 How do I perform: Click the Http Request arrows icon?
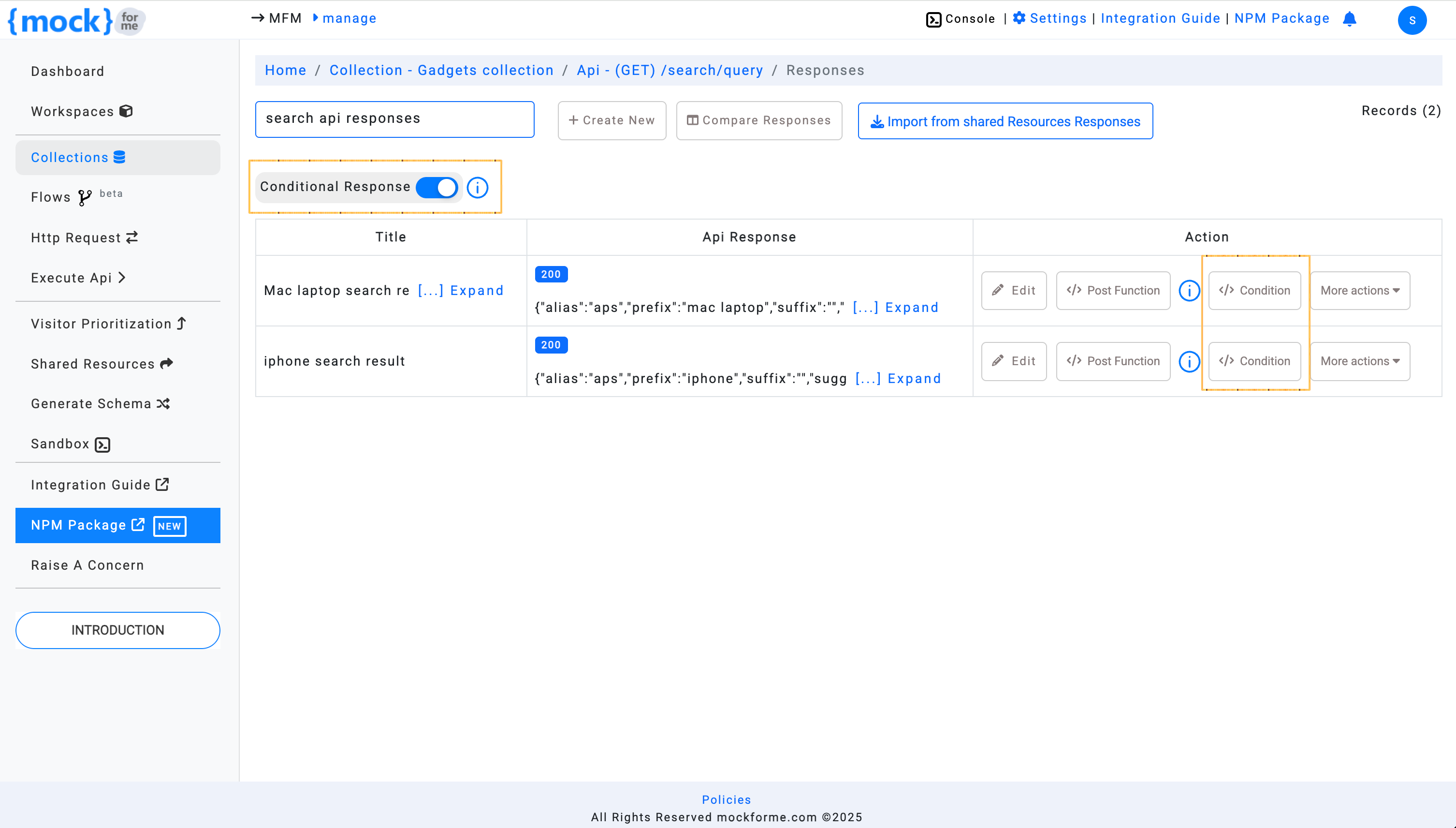132,237
